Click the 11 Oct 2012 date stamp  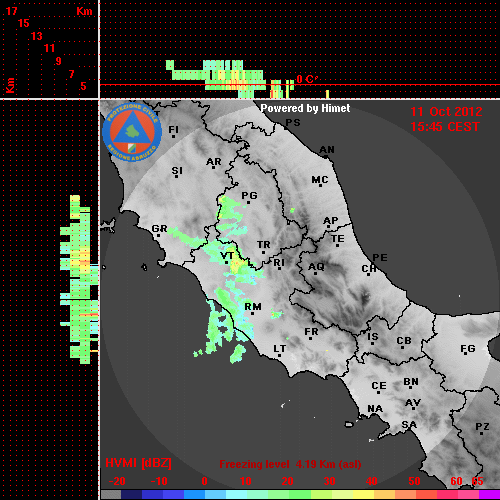point(446,112)
